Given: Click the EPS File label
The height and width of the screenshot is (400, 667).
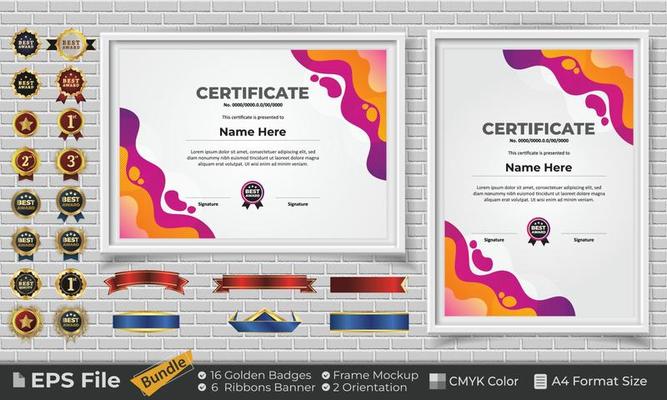Looking at the screenshot, I should click(76, 380).
